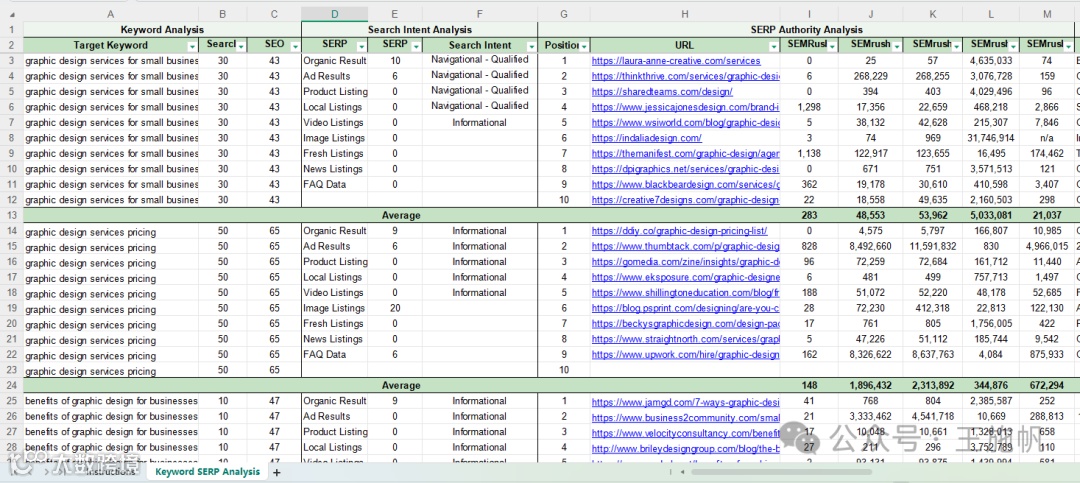Viewport: 1080px width, 483px height.
Task: Add a new sheet with the plus button
Action: [x=277, y=473]
